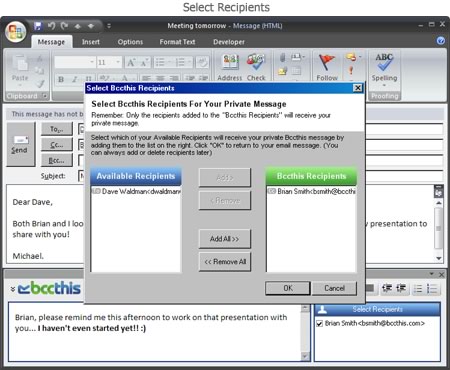Image resolution: width=450 pixels, height=370 pixels.
Task: Open the Format Text tab
Action: 177,42
